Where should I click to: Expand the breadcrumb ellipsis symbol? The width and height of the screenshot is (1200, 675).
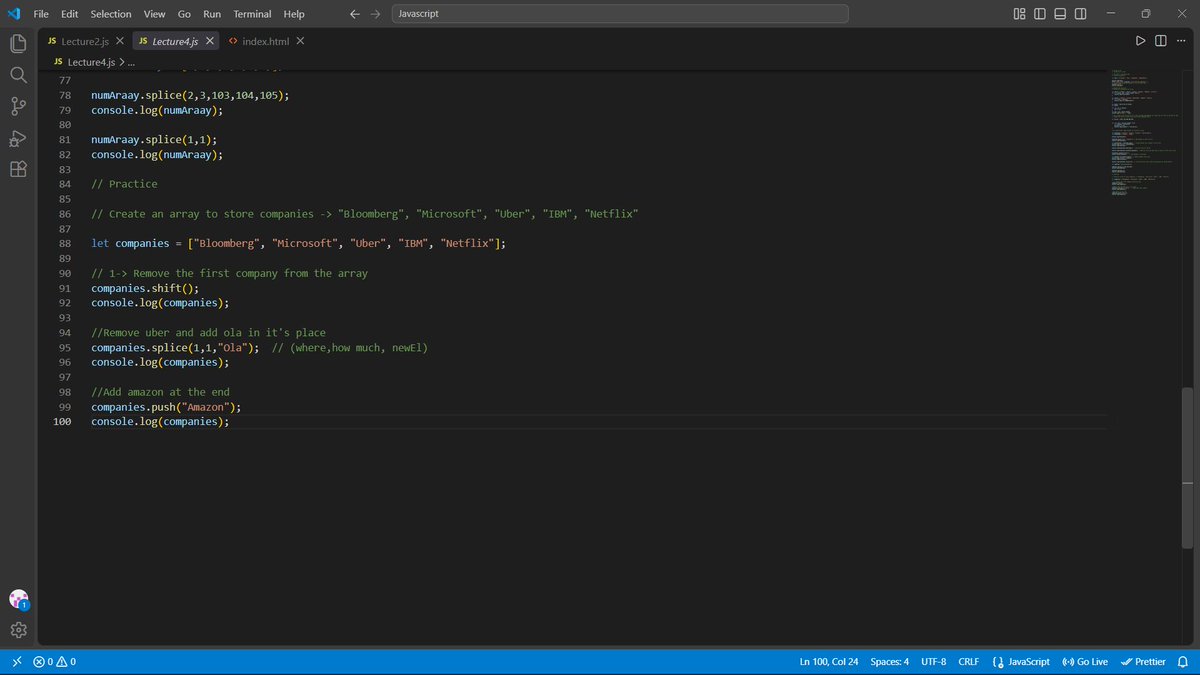[x=131, y=62]
